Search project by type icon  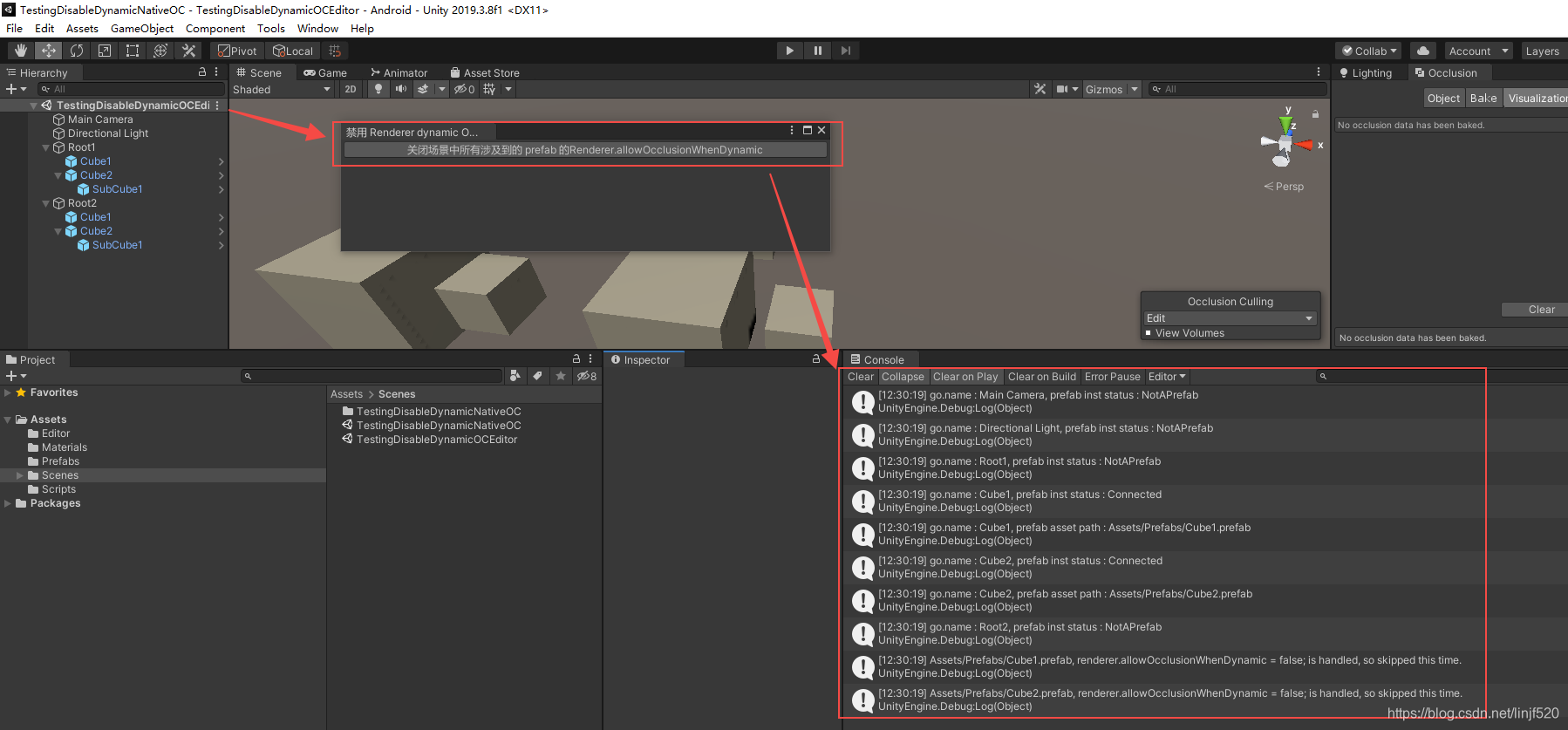click(x=515, y=376)
